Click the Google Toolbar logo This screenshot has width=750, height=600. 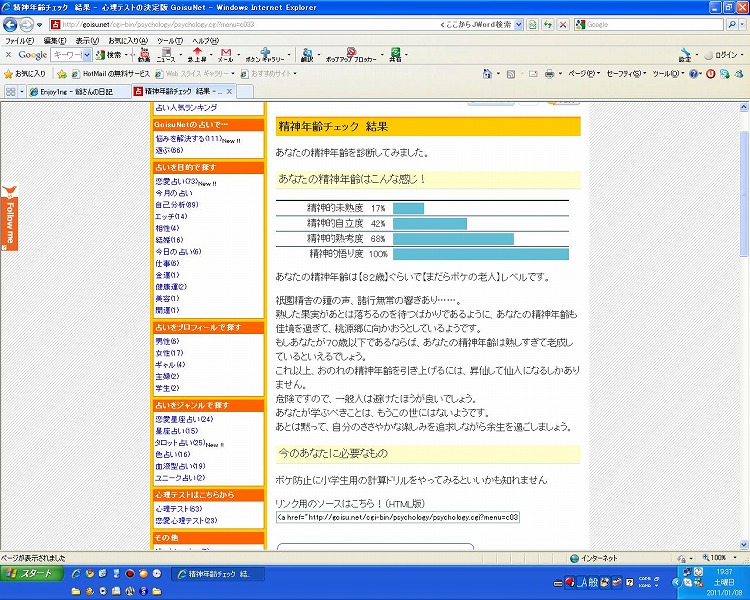pos(32,55)
